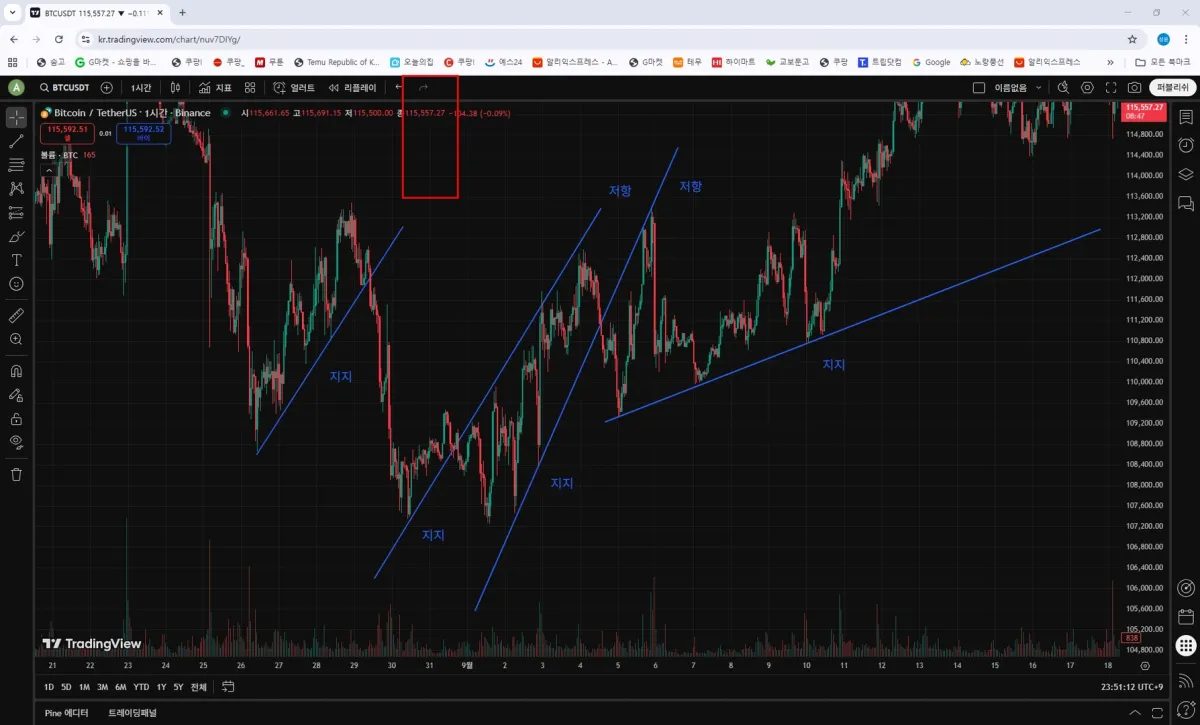Image resolution: width=1200 pixels, height=725 pixels.
Task: Open the Google bookmark
Action: pyautogui.click(x=931, y=62)
